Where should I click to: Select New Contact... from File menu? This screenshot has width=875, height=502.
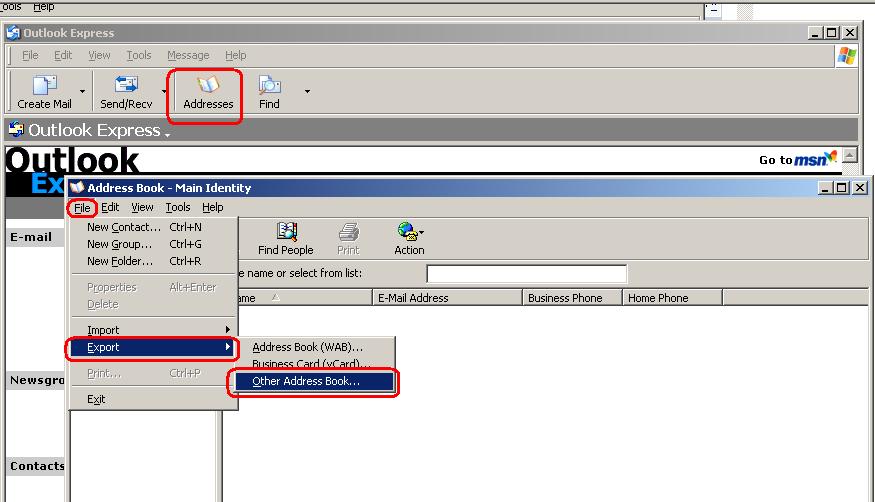point(152,227)
